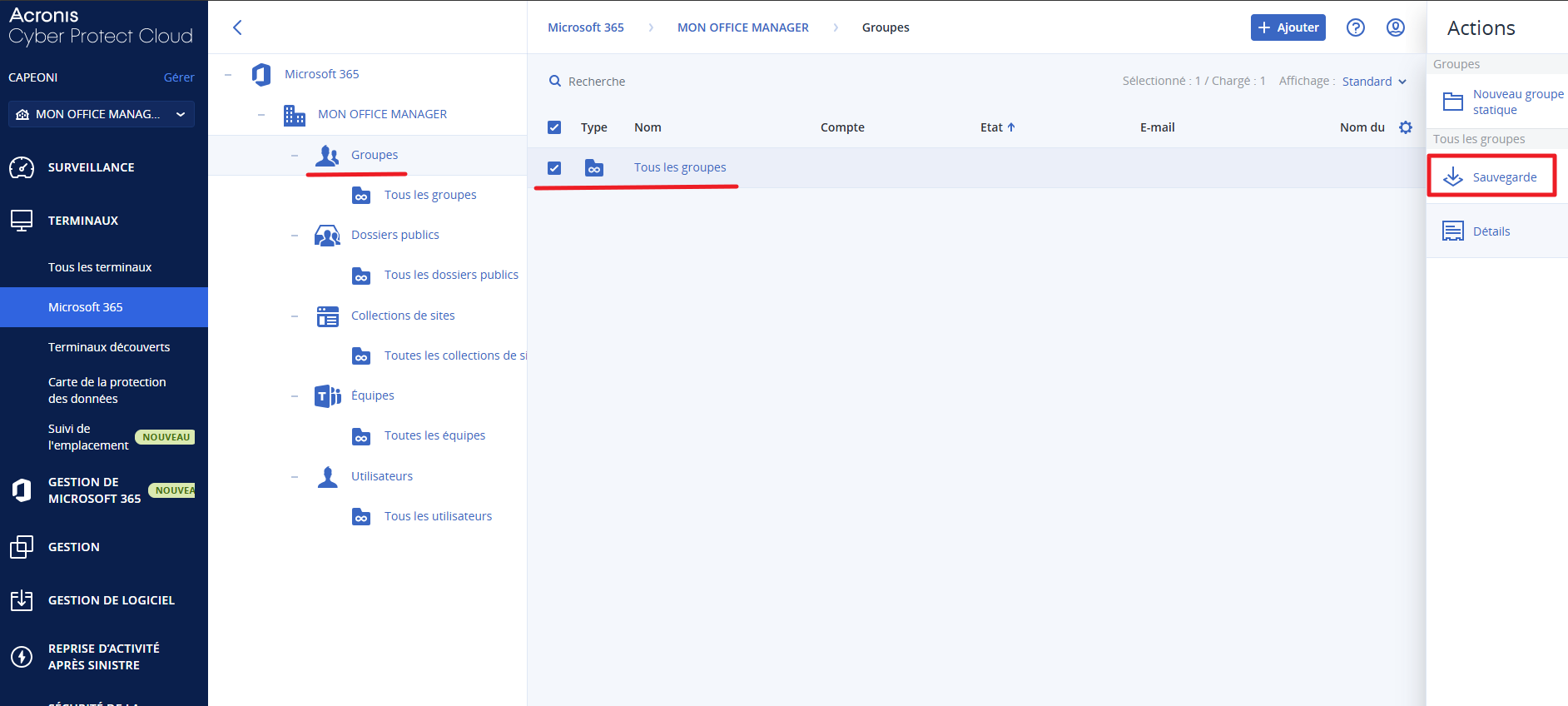Click the Ajouter button
Viewport: 1568px width, 706px height.
[1288, 27]
